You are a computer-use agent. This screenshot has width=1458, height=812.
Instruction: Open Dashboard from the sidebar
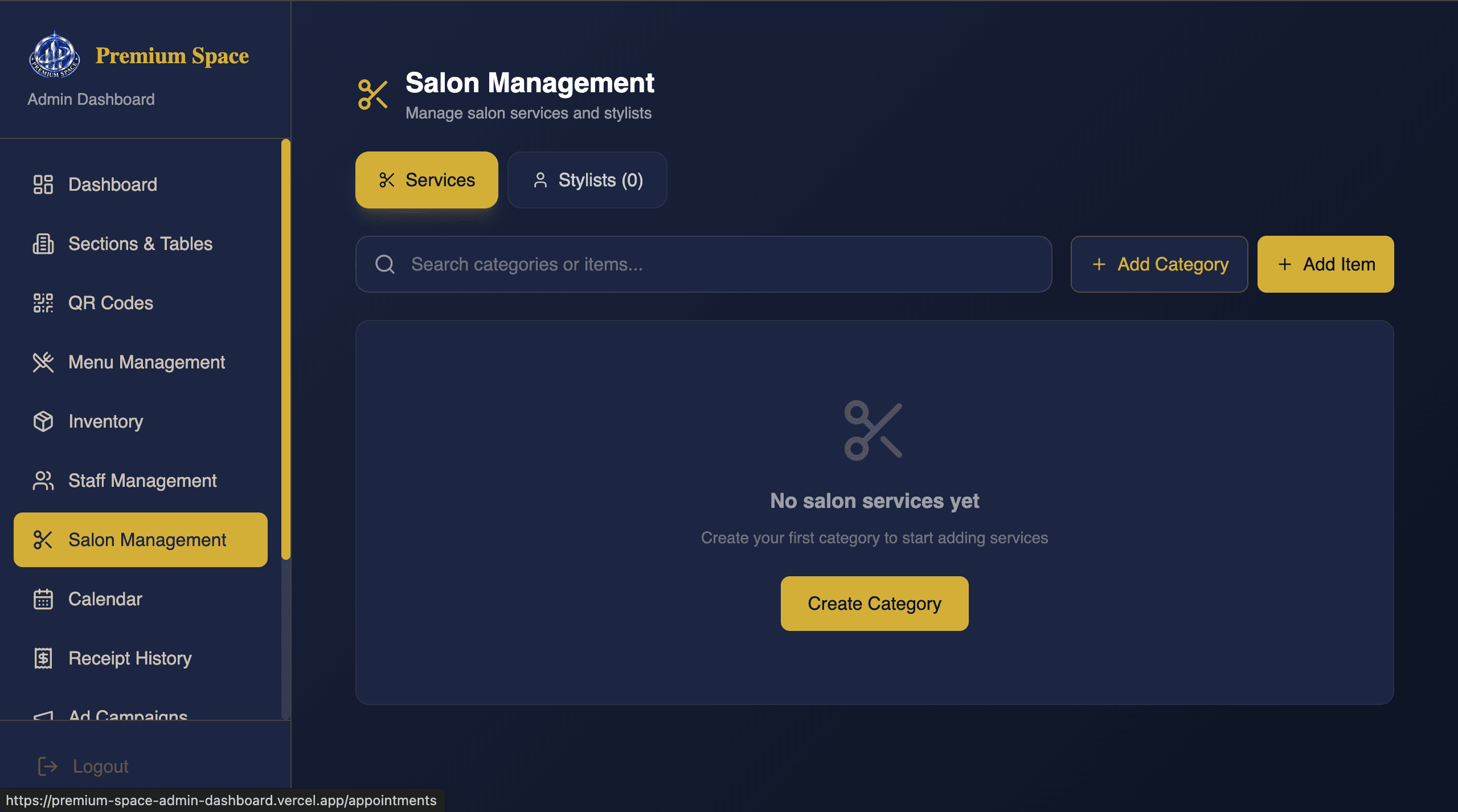pyautogui.click(x=141, y=184)
